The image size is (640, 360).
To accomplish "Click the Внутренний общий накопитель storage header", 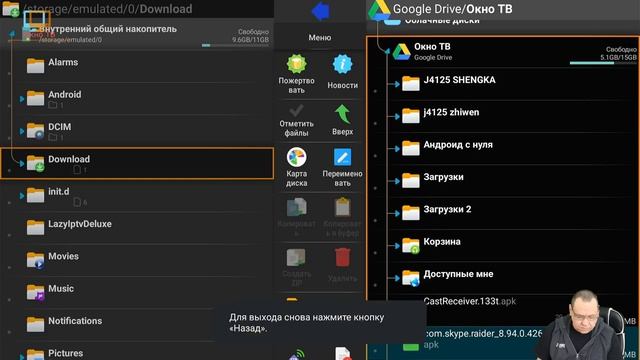I will point(137,34).
